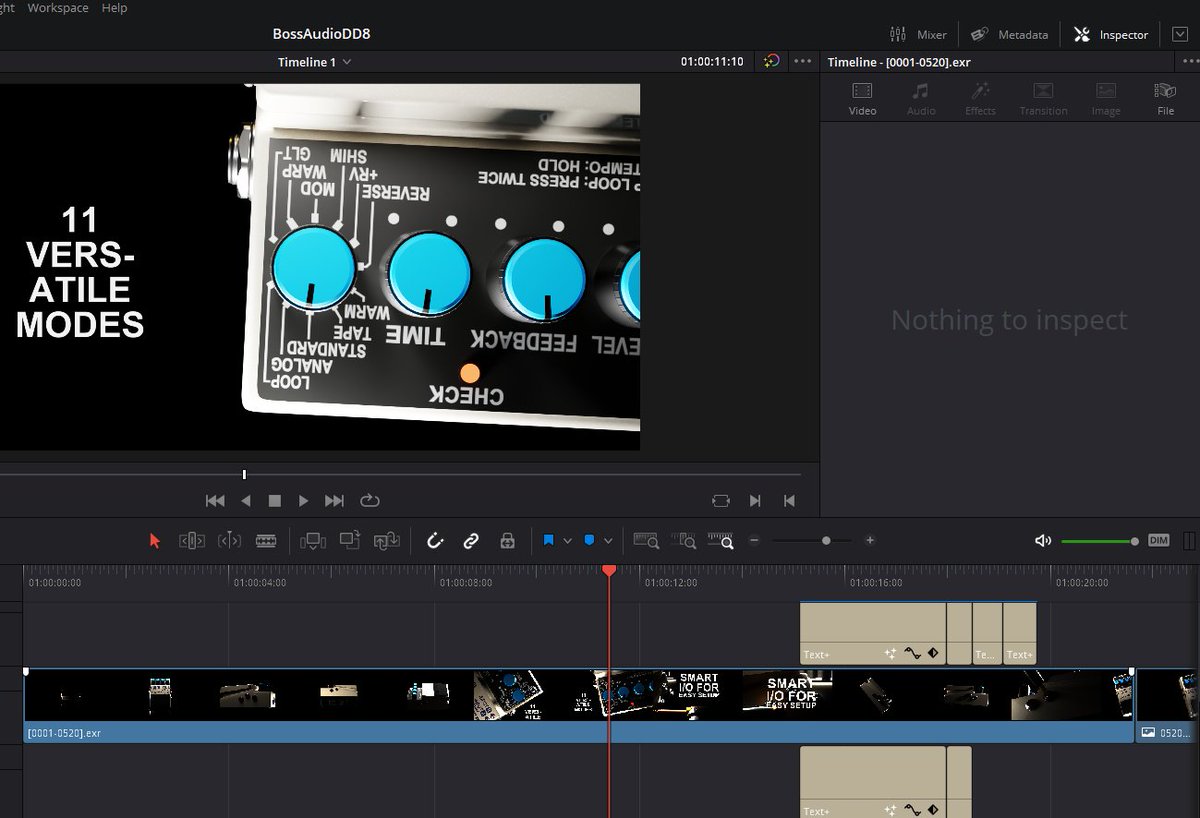
Task: Click the red timeline playhead marker
Action: [609, 570]
